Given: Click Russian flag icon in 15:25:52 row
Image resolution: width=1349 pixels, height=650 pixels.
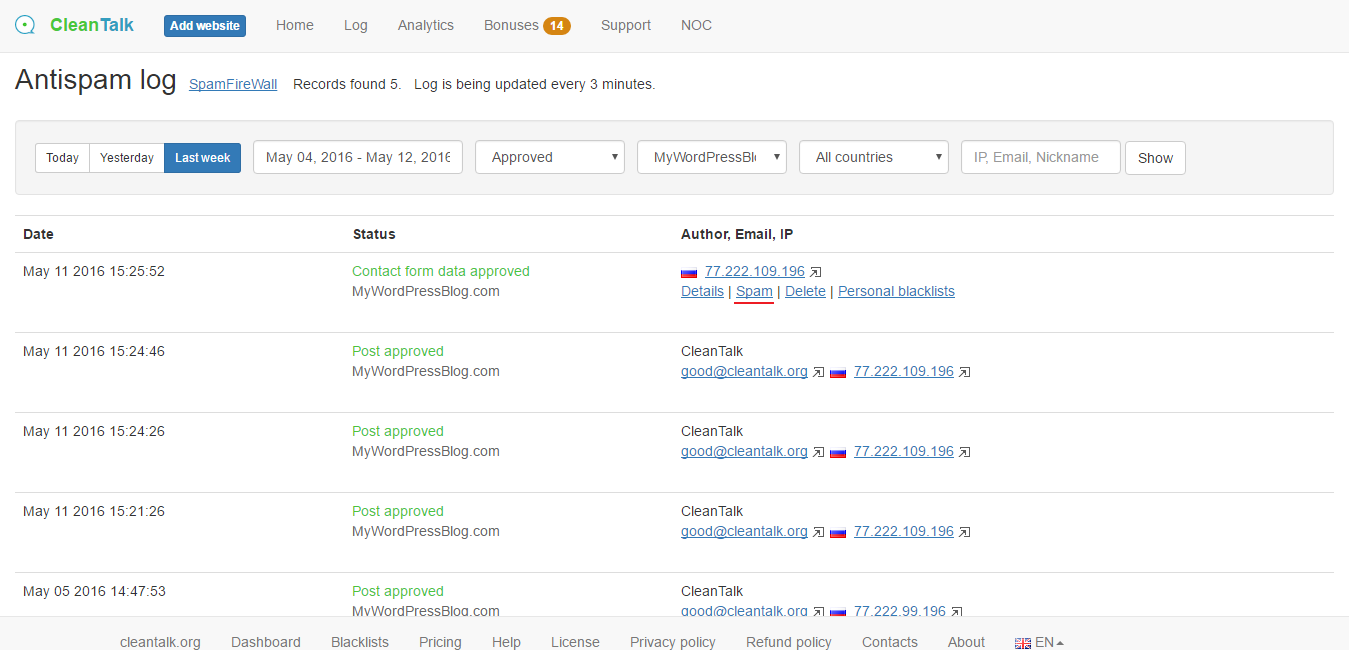Looking at the screenshot, I should tap(689, 272).
